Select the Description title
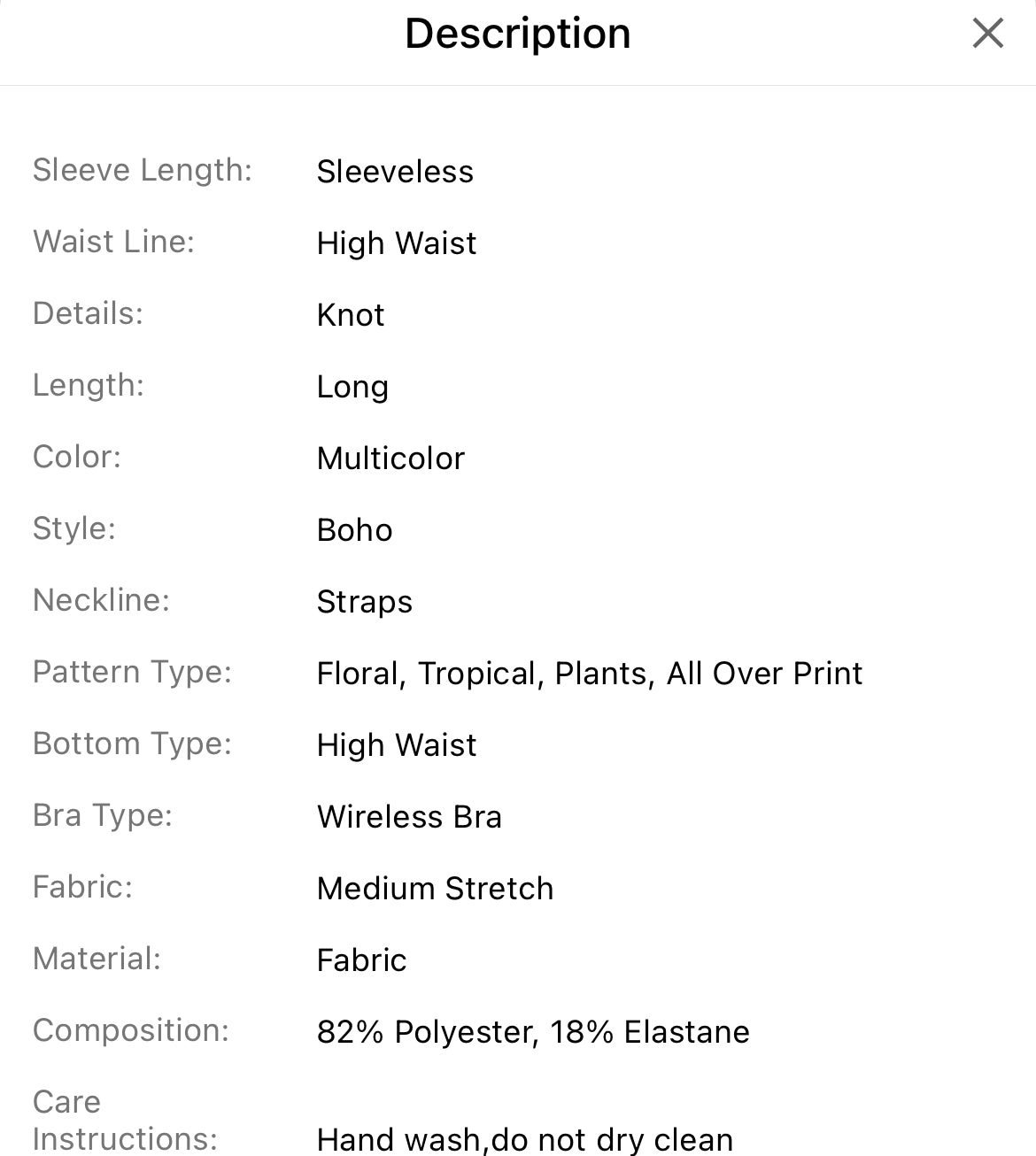This screenshot has width=1036, height=1156. click(518, 34)
